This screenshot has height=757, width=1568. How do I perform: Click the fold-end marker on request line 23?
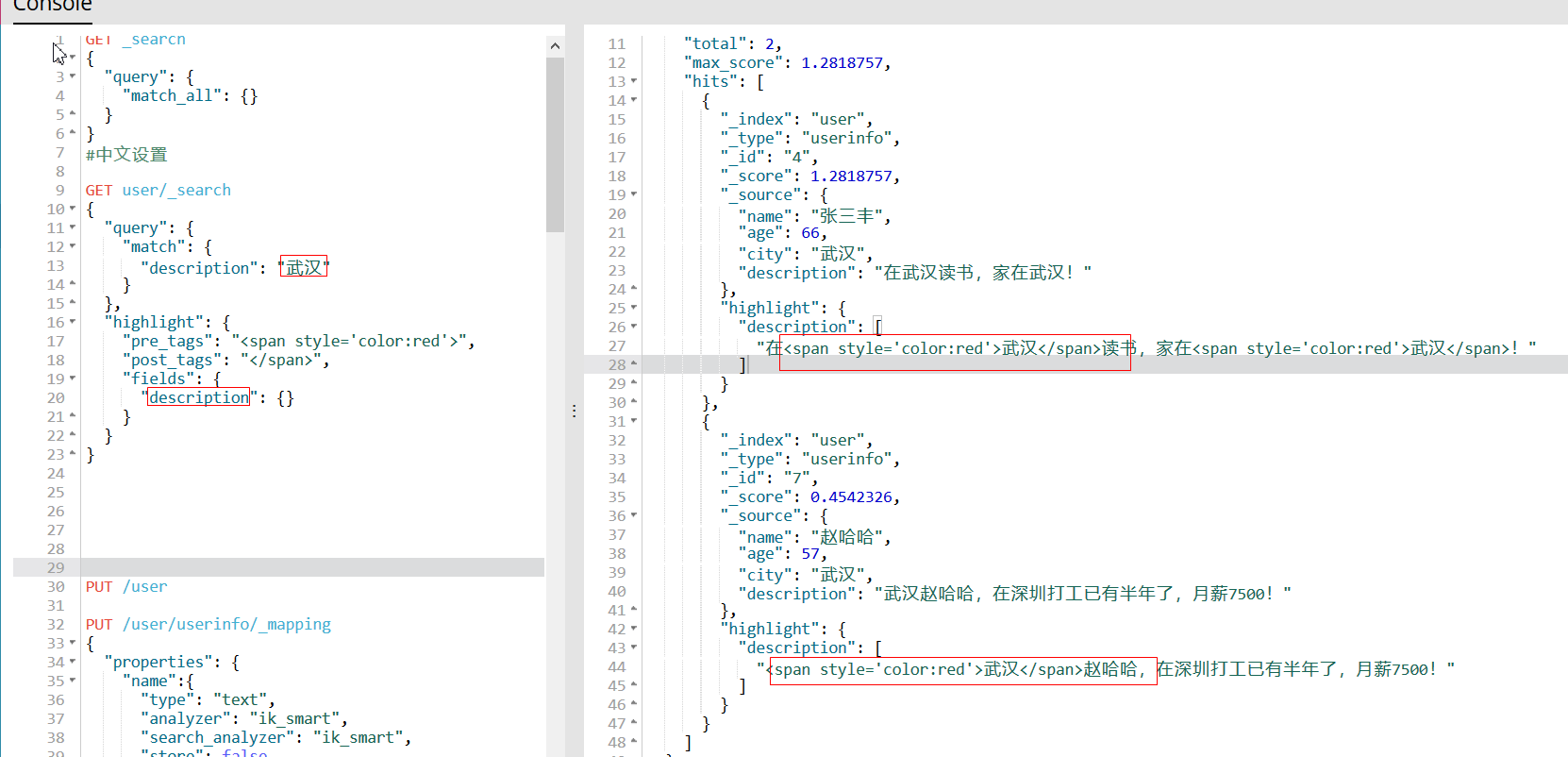point(73,454)
